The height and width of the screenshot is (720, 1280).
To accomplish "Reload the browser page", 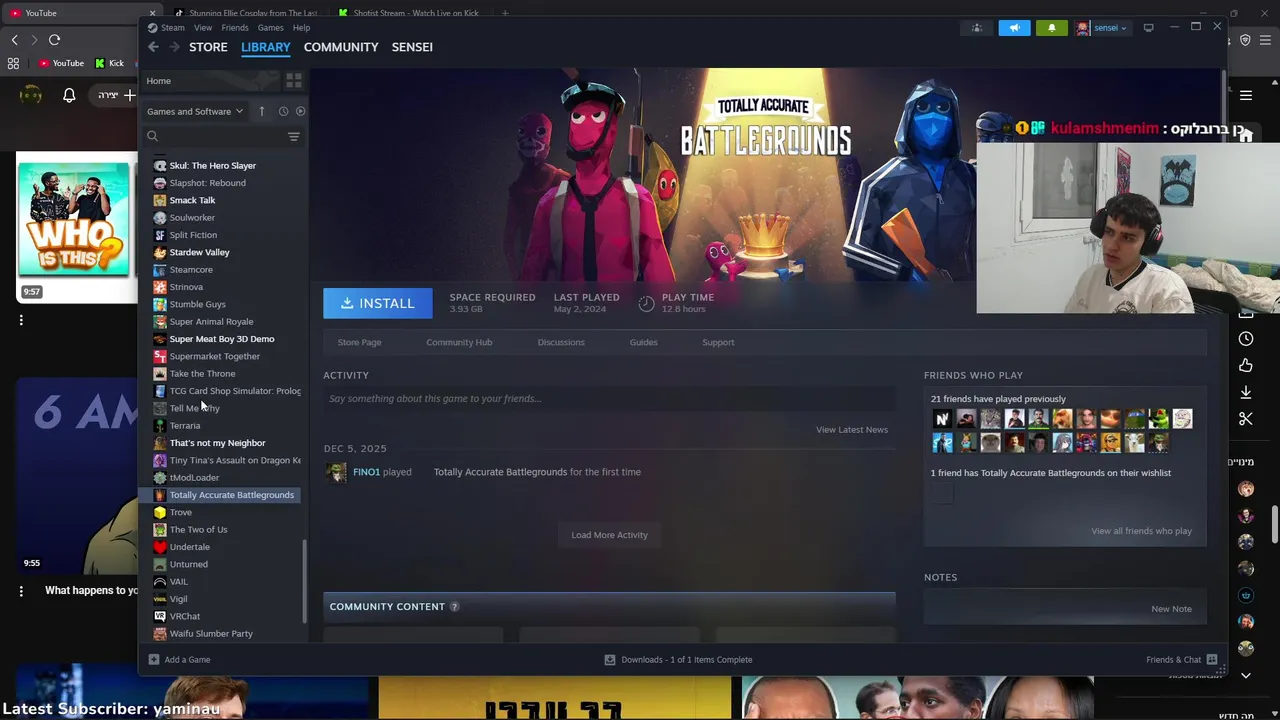I will pyautogui.click(x=54, y=39).
